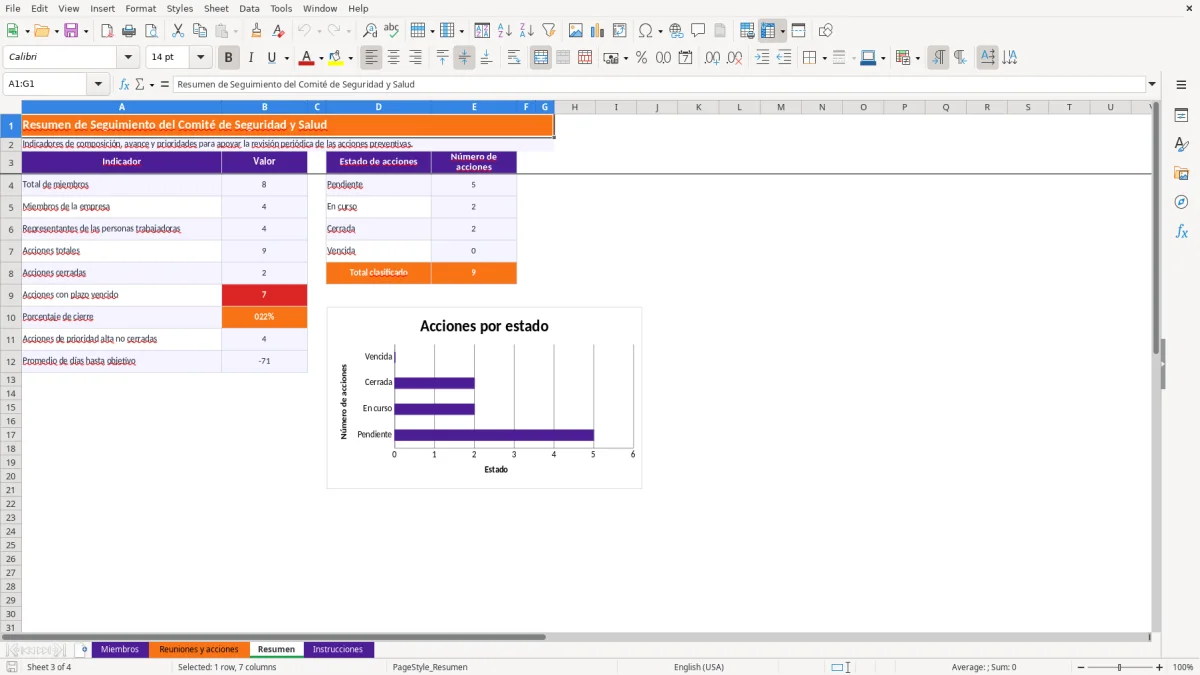Open print preview

pyautogui.click(x=151, y=31)
